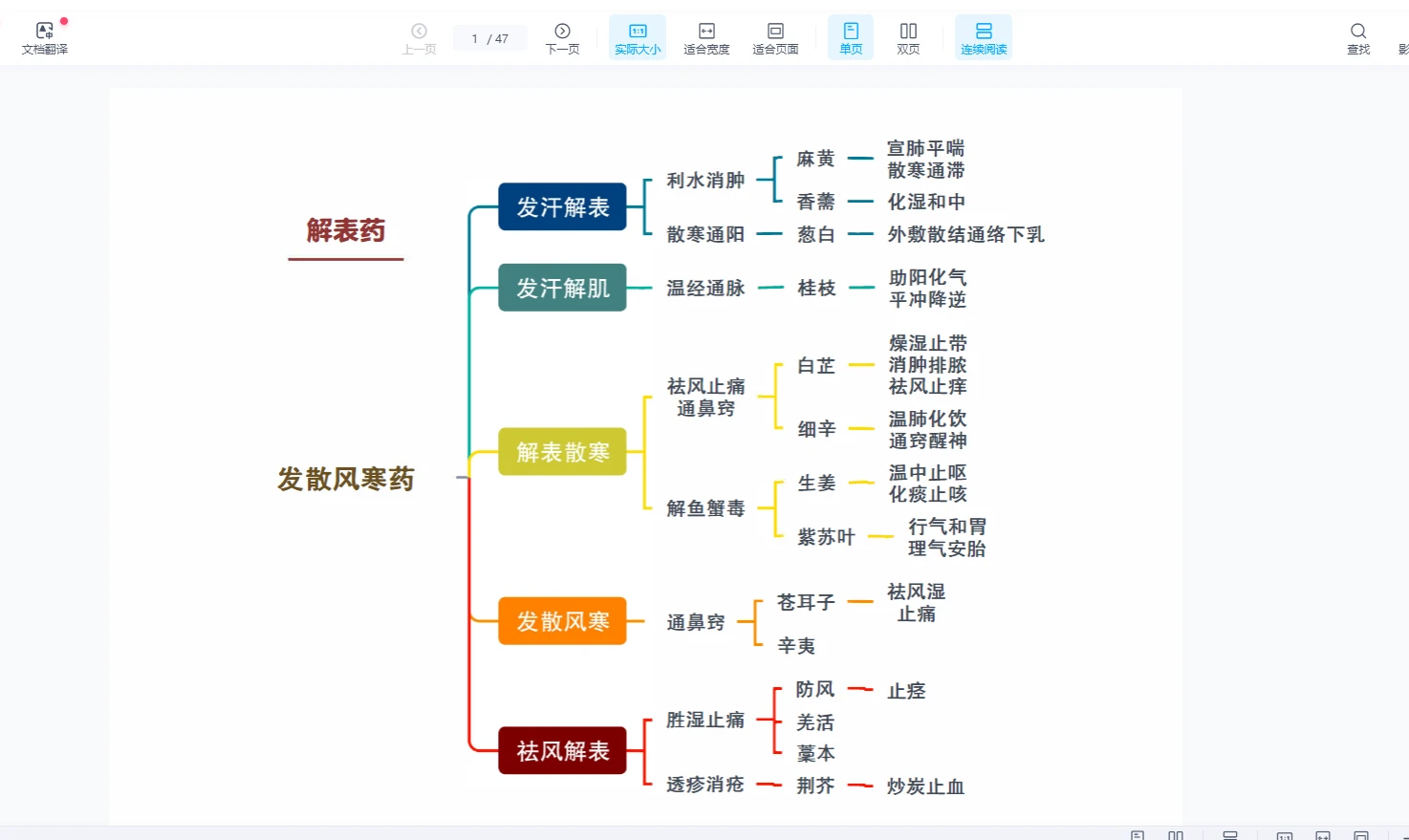Click the 宣肺平喘 散寒通滞 description
The height and width of the screenshot is (840, 1409).
click(926, 159)
